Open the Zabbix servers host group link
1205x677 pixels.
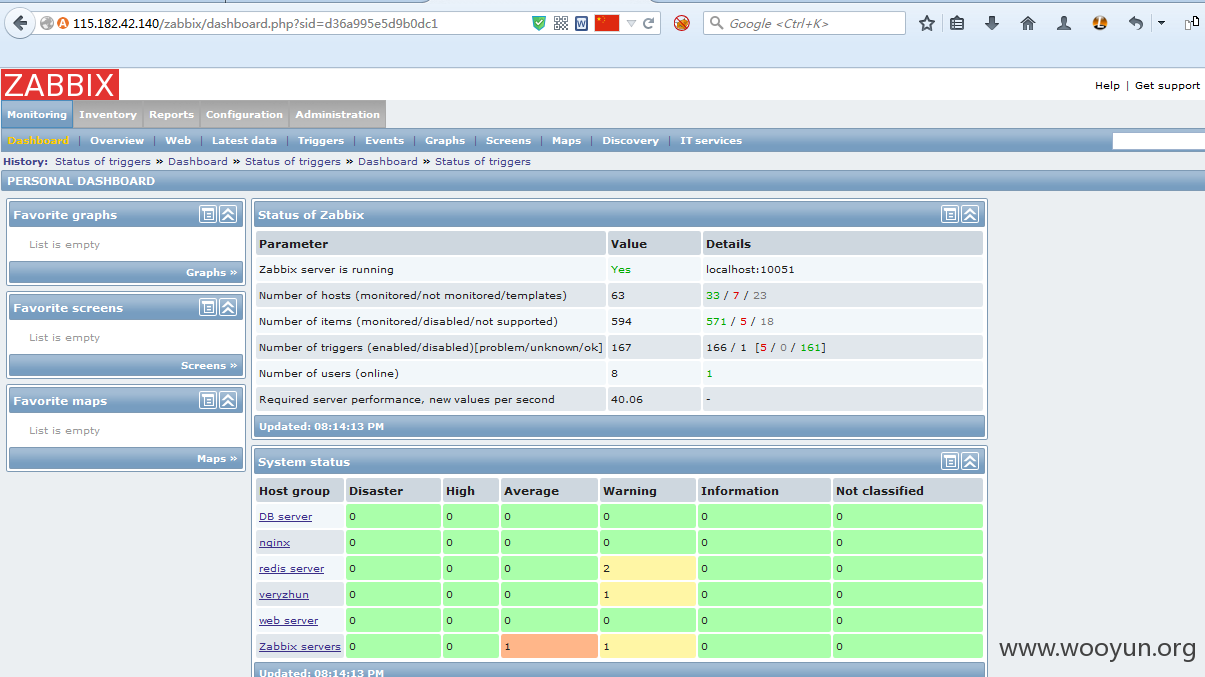(300, 647)
